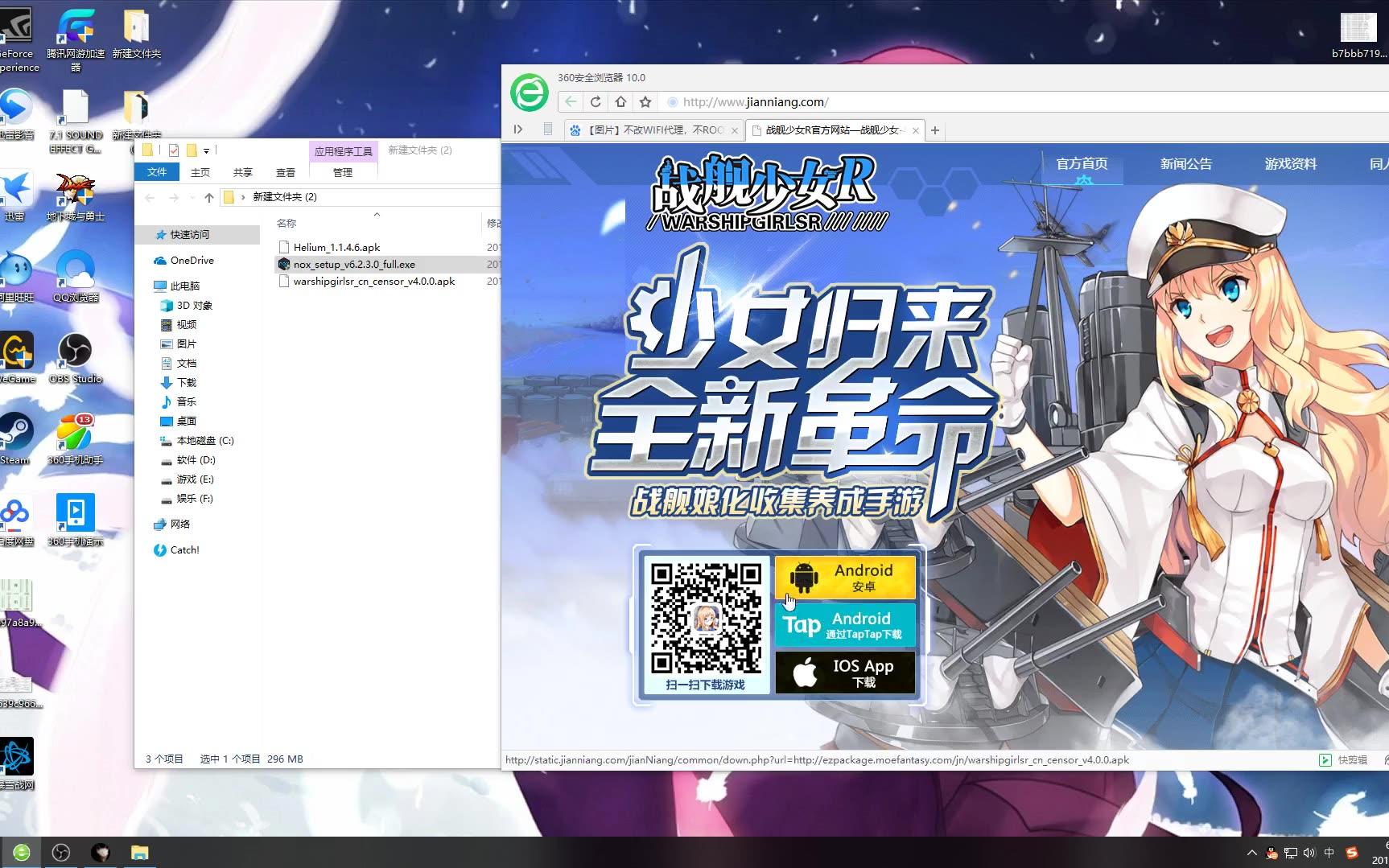The width and height of the screenshot is (1389, 868).
Task: Switch to the 查看 ribbon tab
Action: click(x=286, y=172)
